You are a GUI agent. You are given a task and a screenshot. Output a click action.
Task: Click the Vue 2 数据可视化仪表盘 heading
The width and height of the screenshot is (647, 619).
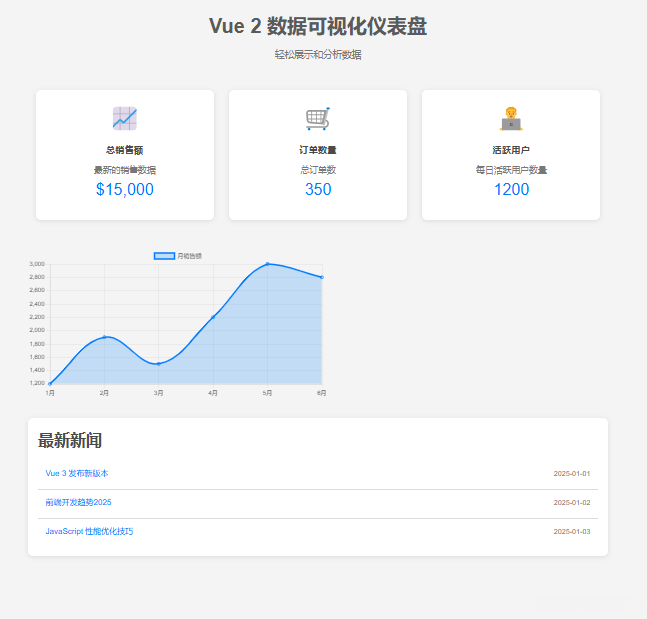tap(318, 26)
